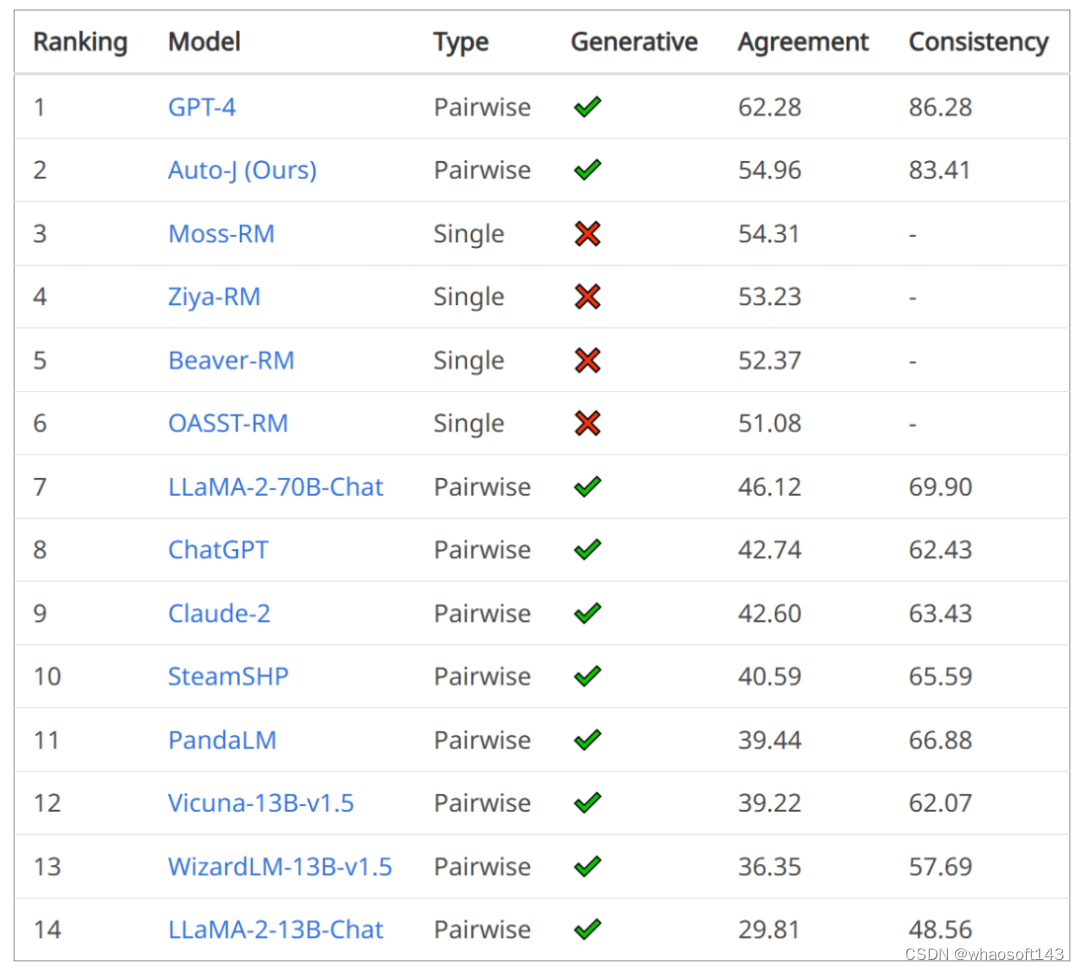Click the green checkmark in the Claude-2 row
The height and width of the screenshot is (970, 1079).
tap(588, 612)
